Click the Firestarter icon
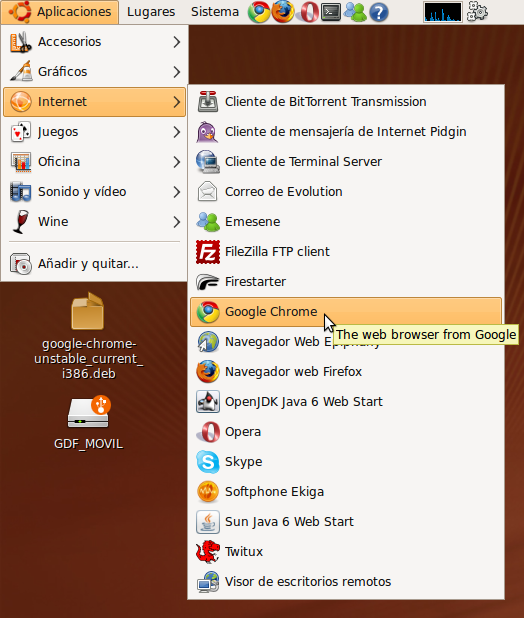Viewport: 524px width, 618px height. click(x=208, y=282)
